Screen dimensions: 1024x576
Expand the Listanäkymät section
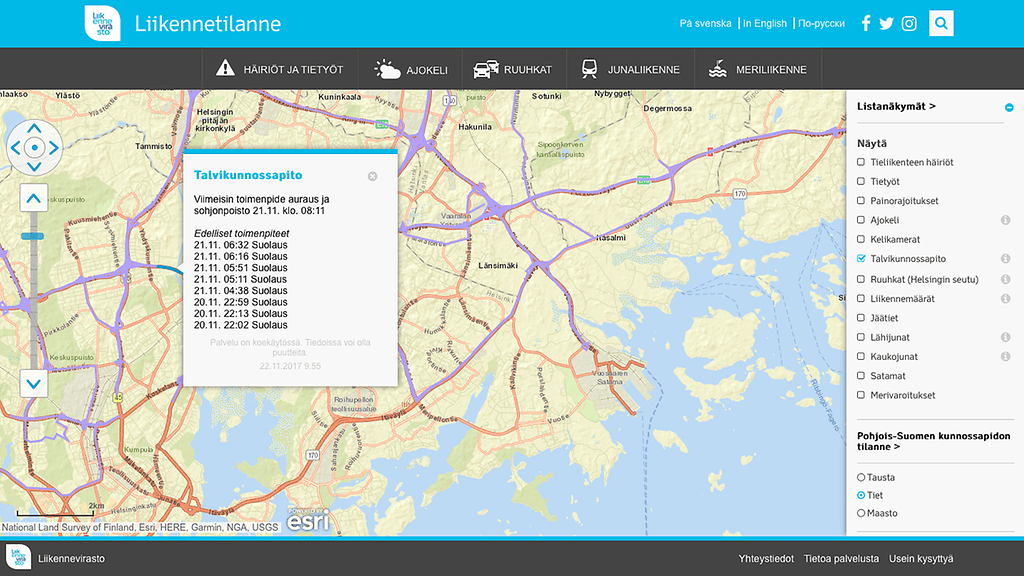(x=896, y=106)
